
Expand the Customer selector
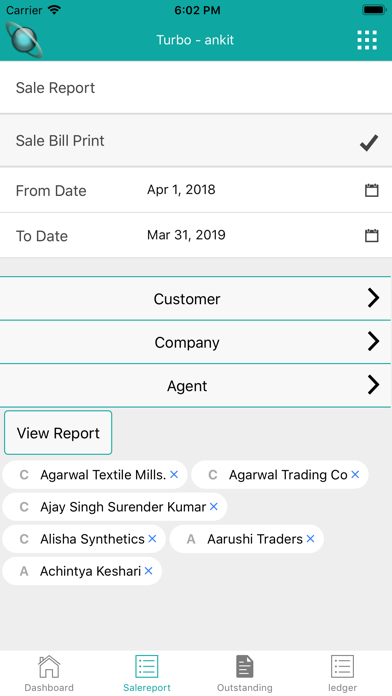[x=196, y=299]
